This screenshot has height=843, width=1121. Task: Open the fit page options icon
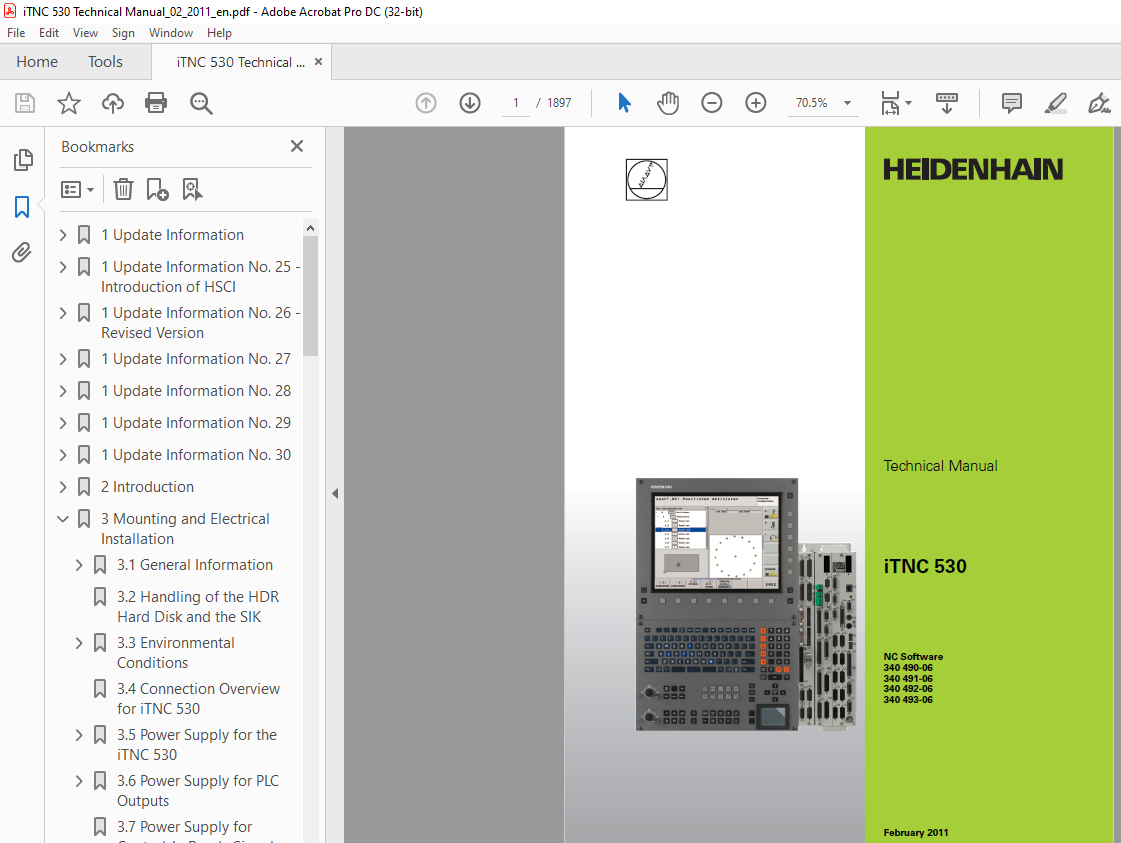(x=895, y=103)
